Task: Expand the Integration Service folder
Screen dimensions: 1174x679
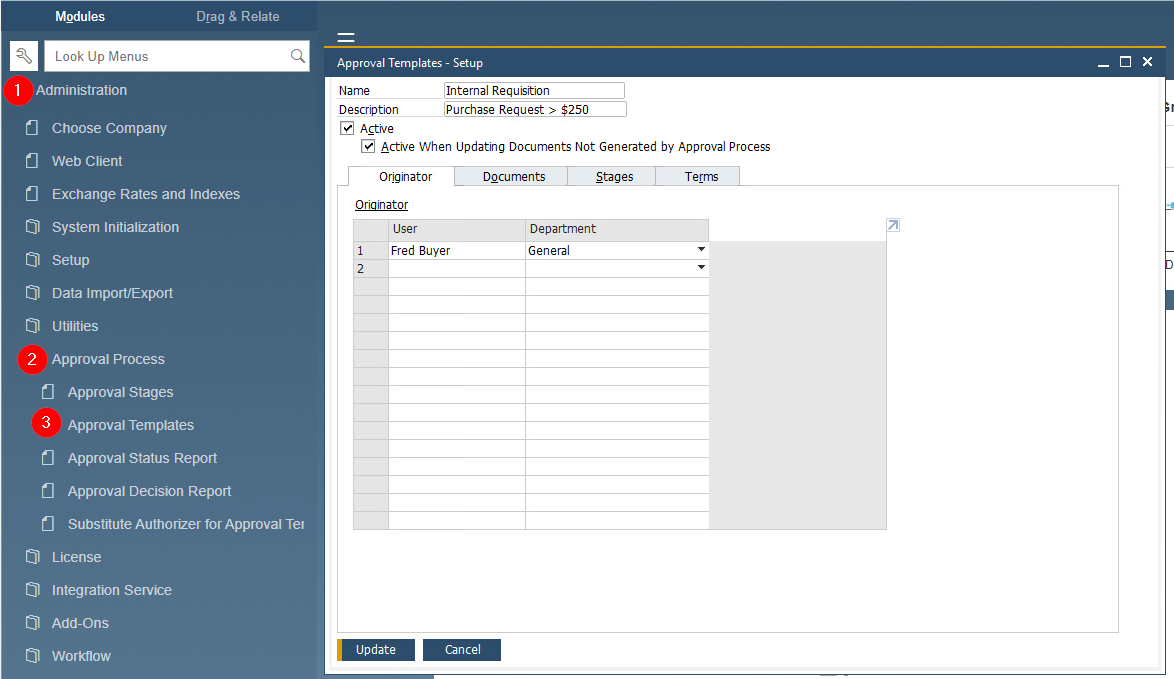Action: 112,590
